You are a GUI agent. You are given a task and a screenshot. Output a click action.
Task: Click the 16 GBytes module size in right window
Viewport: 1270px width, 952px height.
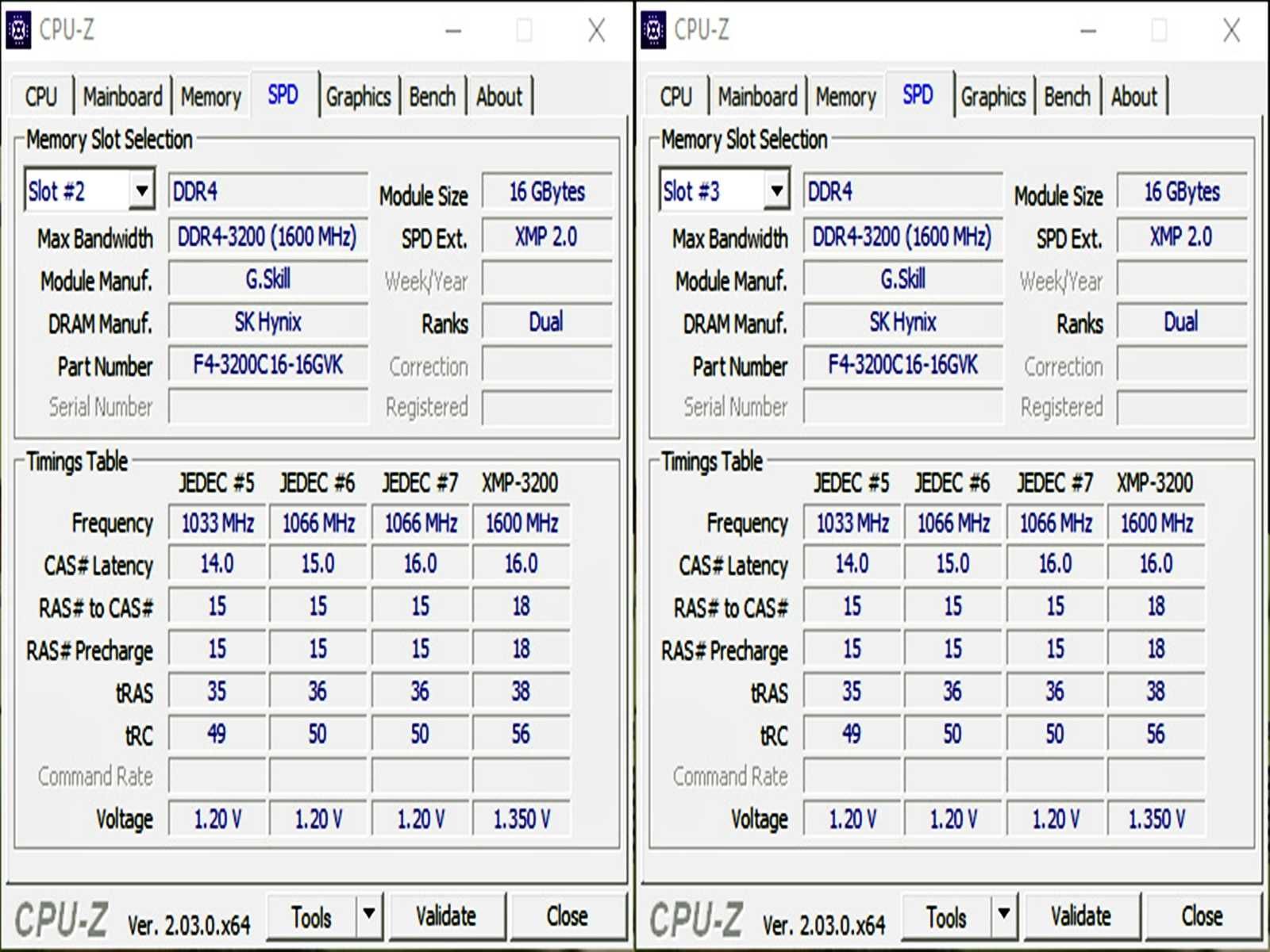coord(1182,192)
